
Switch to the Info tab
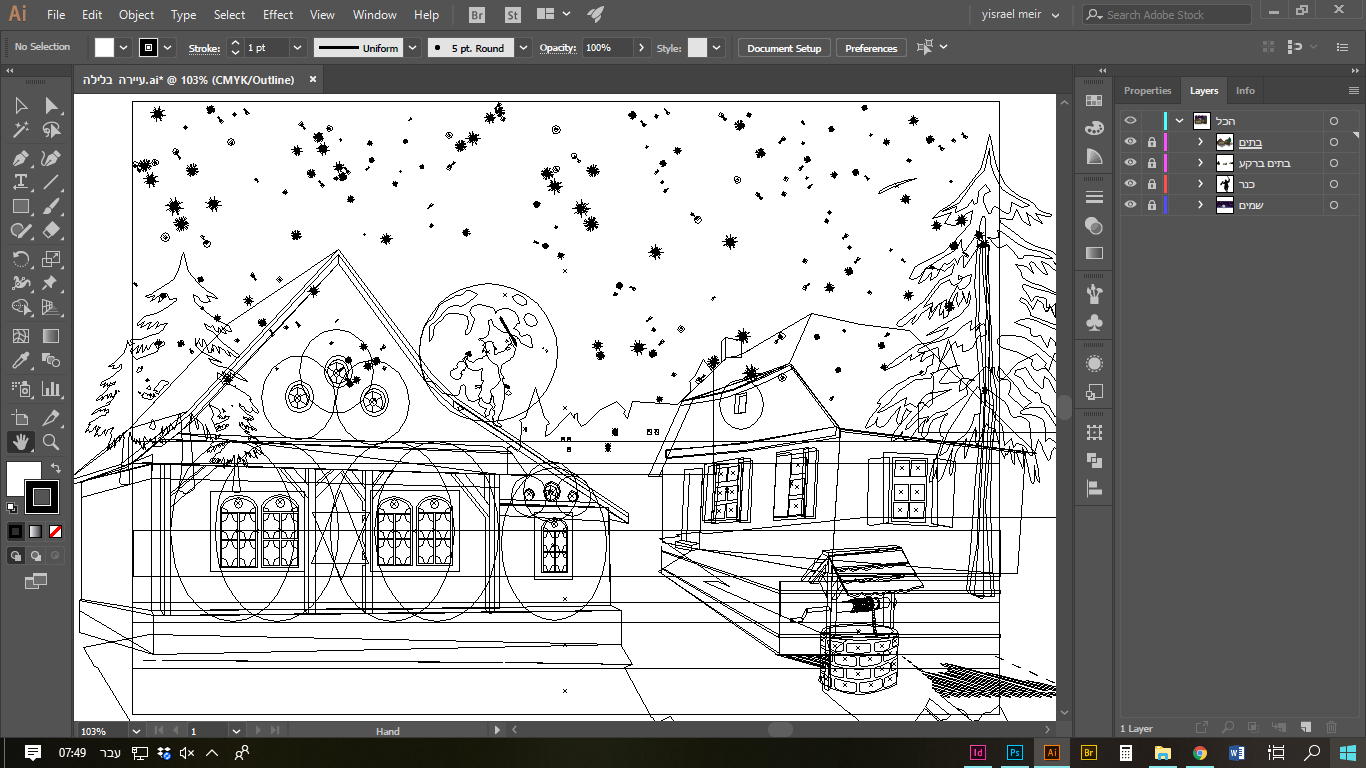point(1245,91)
